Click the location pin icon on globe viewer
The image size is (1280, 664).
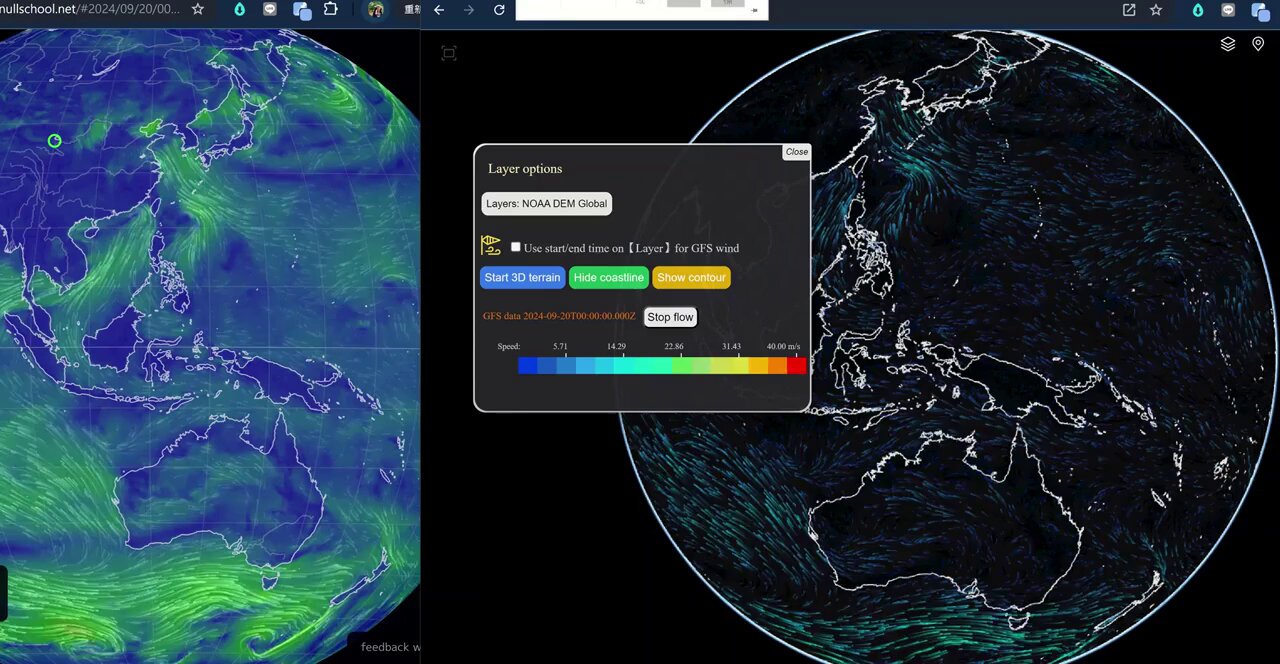[x=1258, y=44]
